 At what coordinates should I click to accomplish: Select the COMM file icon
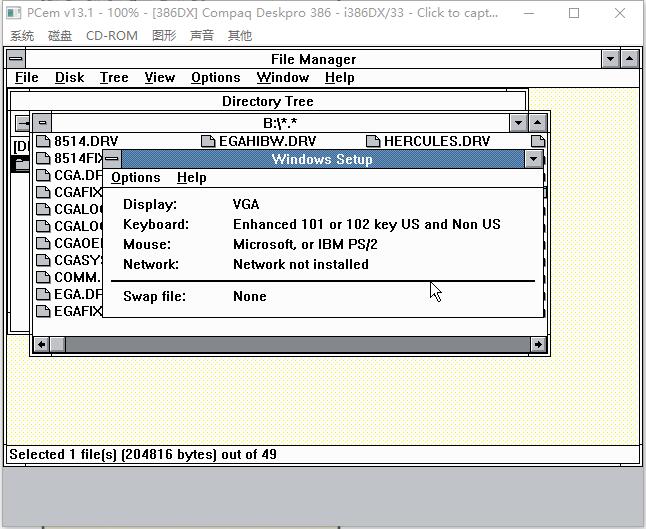(x=42, y=277)
